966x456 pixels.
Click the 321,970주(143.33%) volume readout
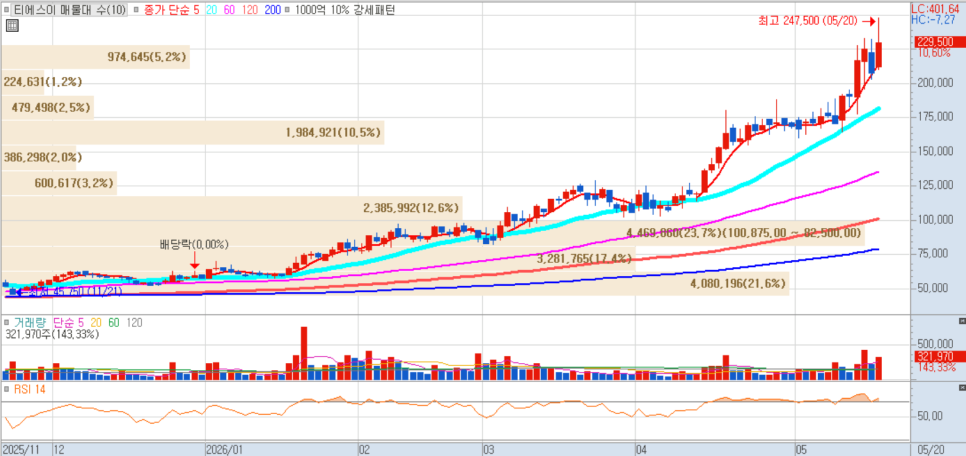point(50,334)
